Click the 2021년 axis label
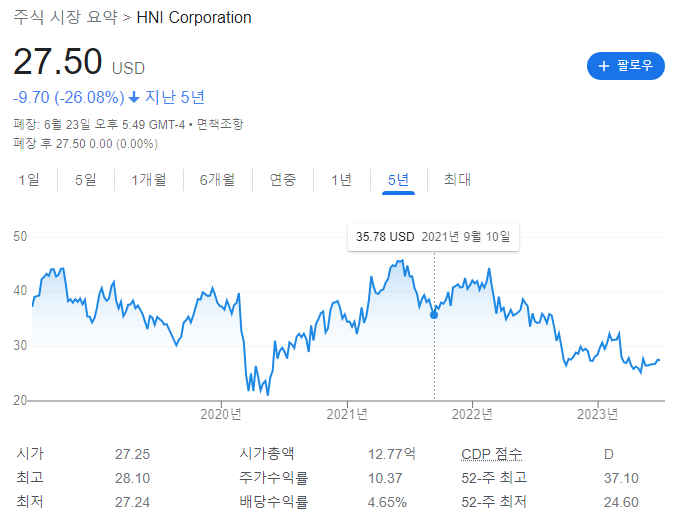Image resolution: width=673 pixels, height=515 pixels. click(347, 414)
